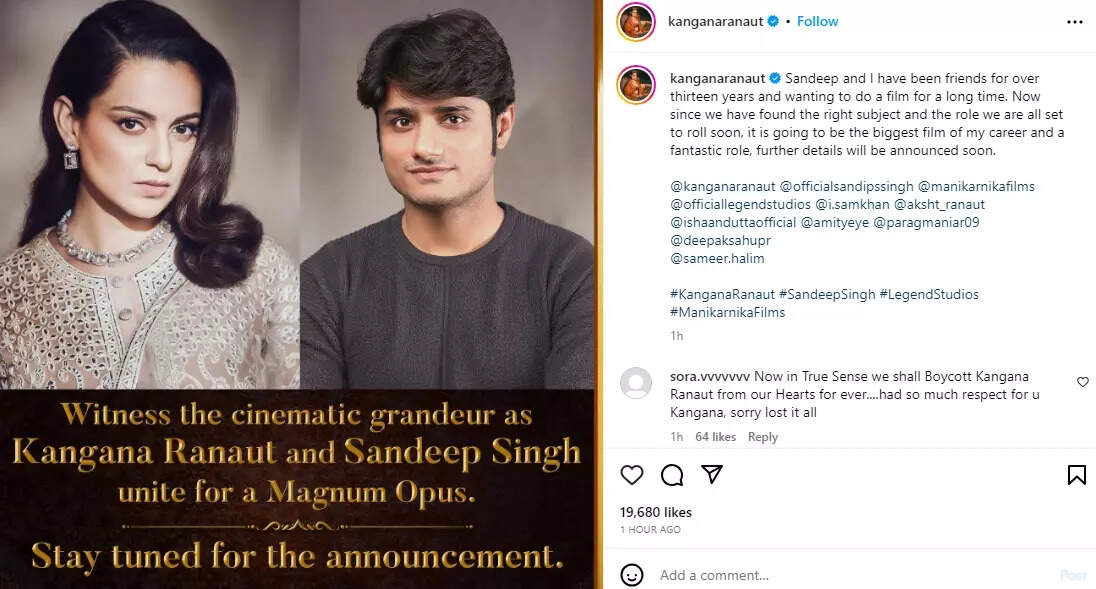
Task: Open caption profile avatar
Action: [635, 85]
